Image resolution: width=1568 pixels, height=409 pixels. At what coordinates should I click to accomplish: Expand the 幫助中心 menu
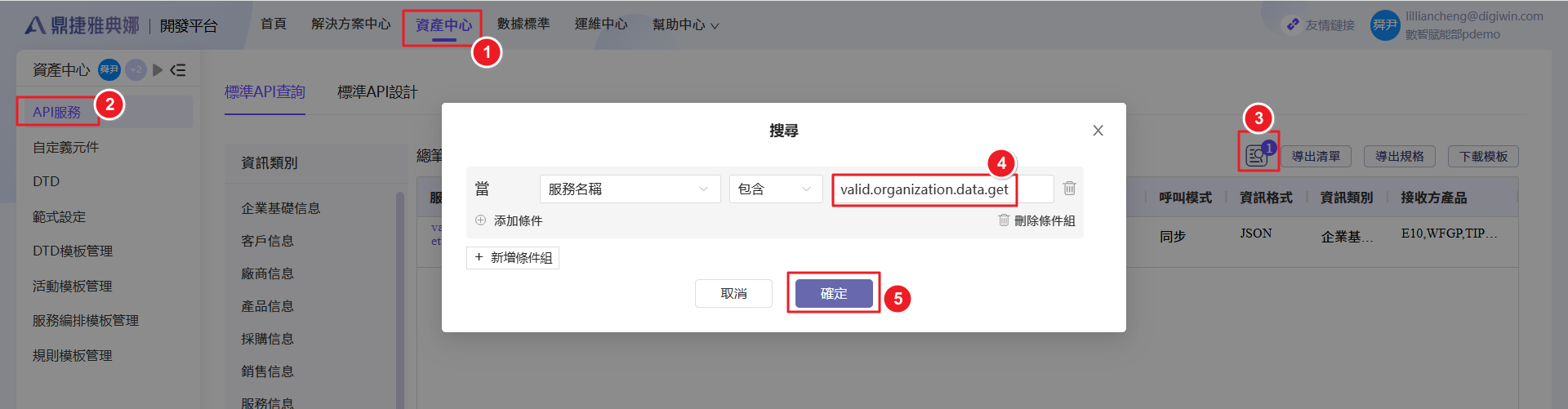click(x=685, y=25)
